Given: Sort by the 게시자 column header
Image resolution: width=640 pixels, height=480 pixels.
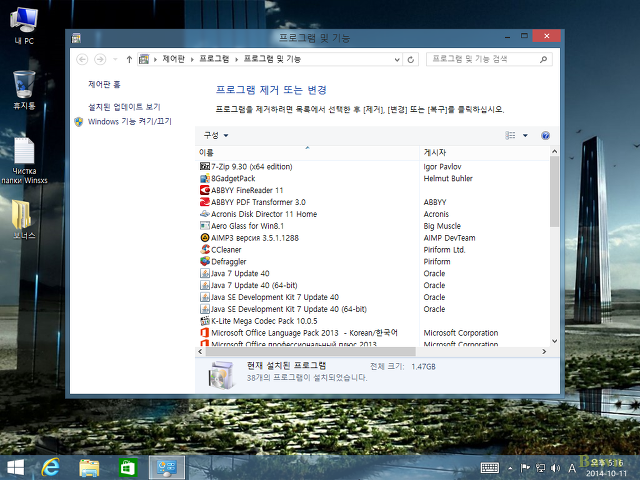Looking at the screenshot, I should tap(484, 153).
